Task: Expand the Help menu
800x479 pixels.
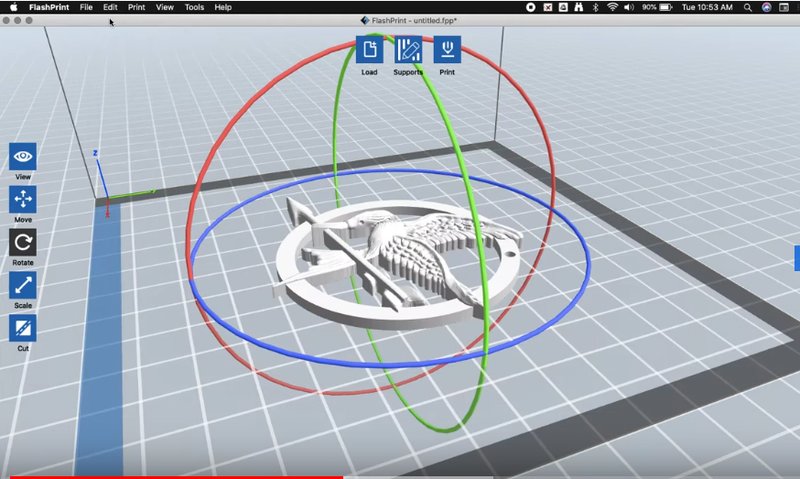Action: coord(223,7)
